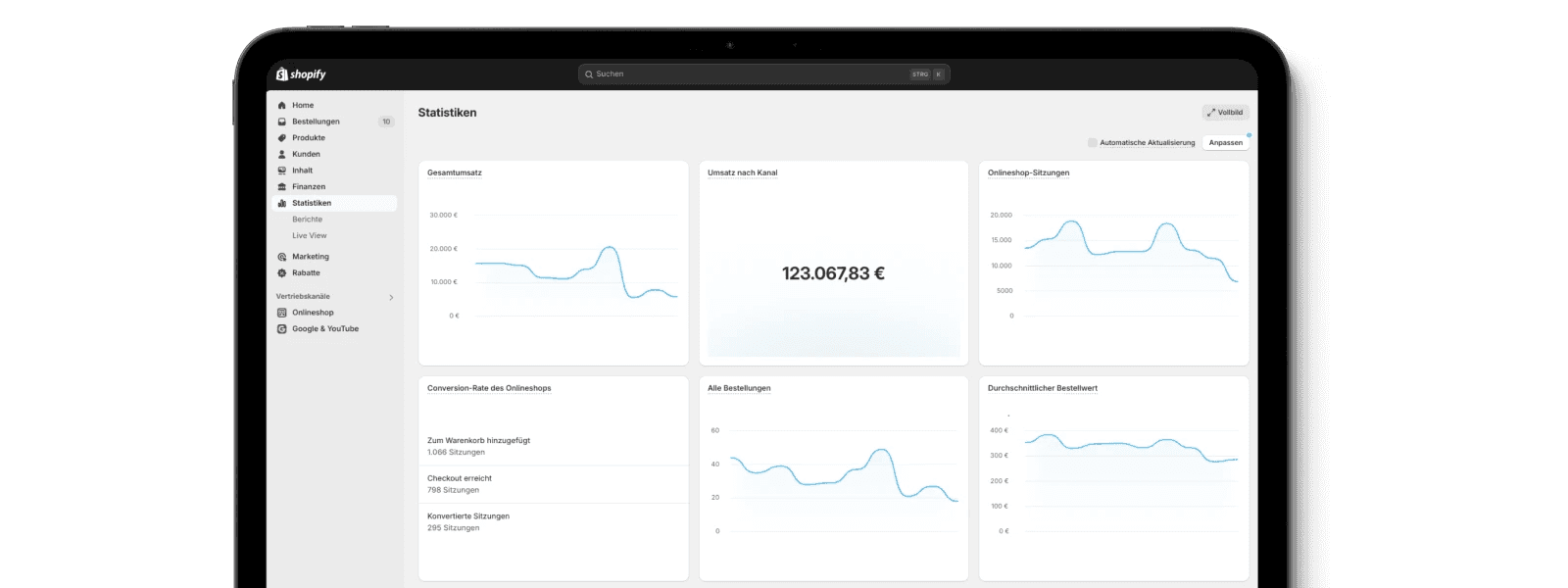Viewport: 1568px width, 588px height.
Task: Toggle Automatische Aktualisierung checkbox
Action: pyautogui.click(x=1093, y=143)
